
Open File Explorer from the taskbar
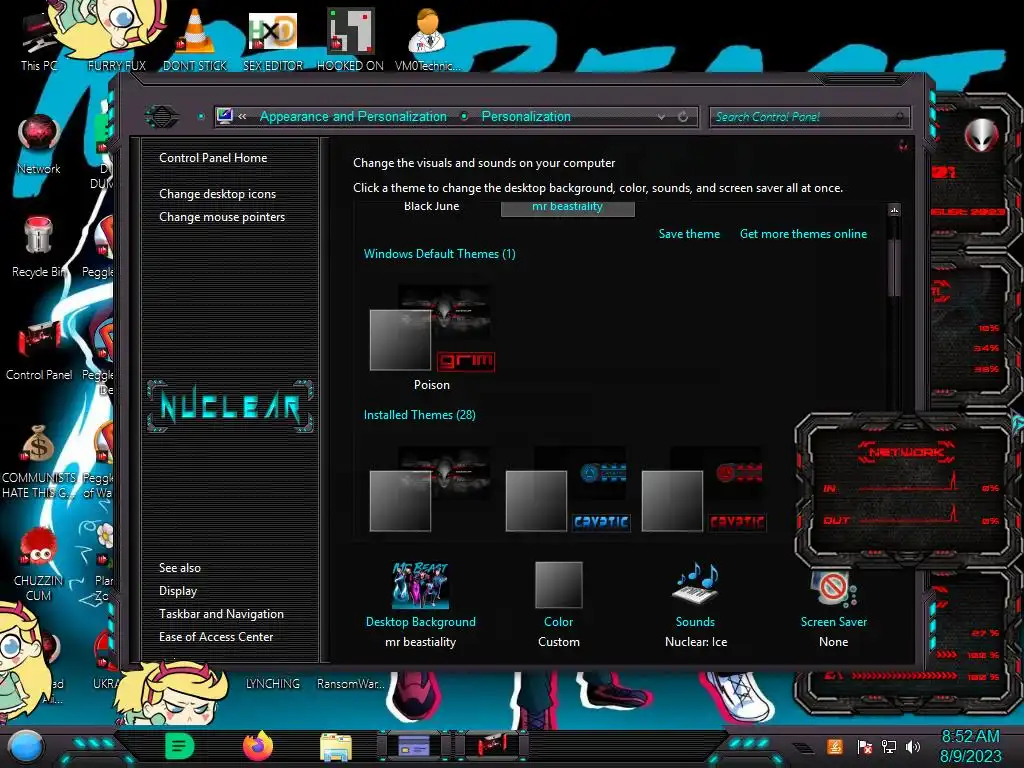336,747
